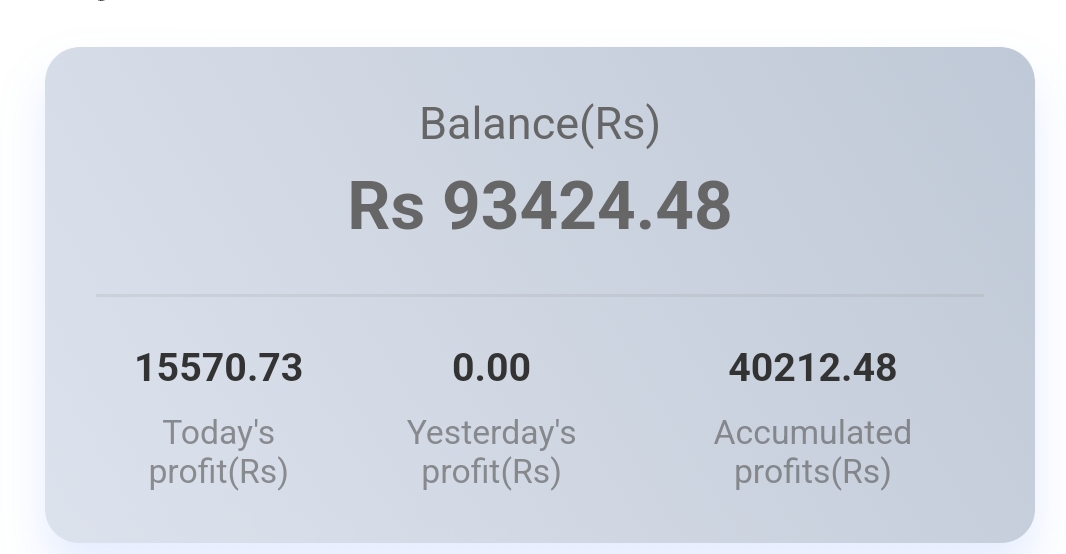The height and width of the screenshot is (554, 1066).
Task: Tap the 0.00 yesterday's profit value
Action: [491, 368]
